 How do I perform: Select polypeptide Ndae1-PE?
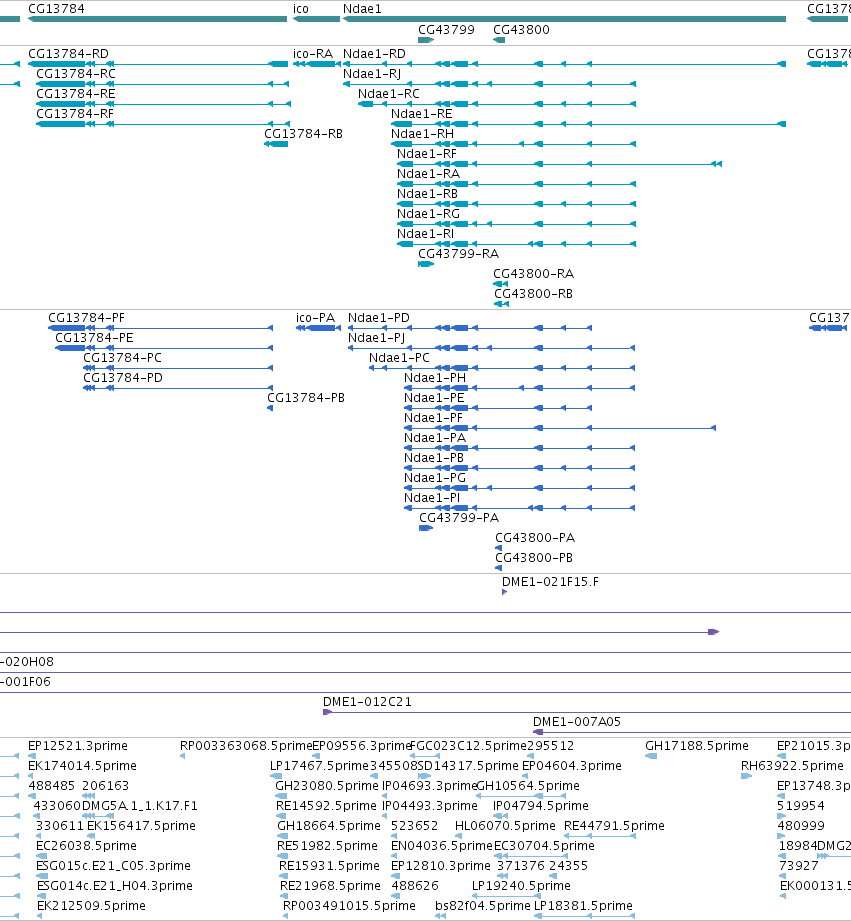(434, 398)
